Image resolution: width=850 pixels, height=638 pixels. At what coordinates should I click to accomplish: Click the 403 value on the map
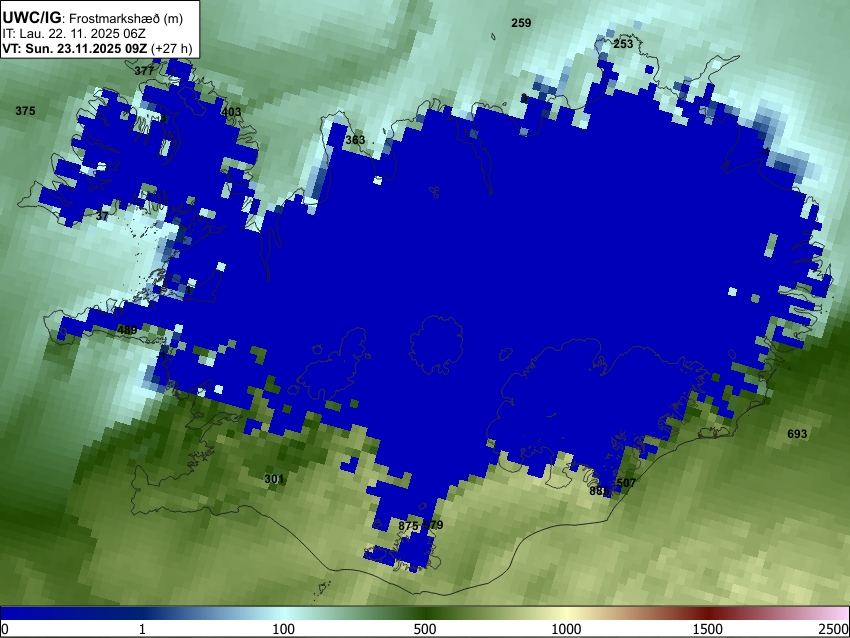point(231,112)
